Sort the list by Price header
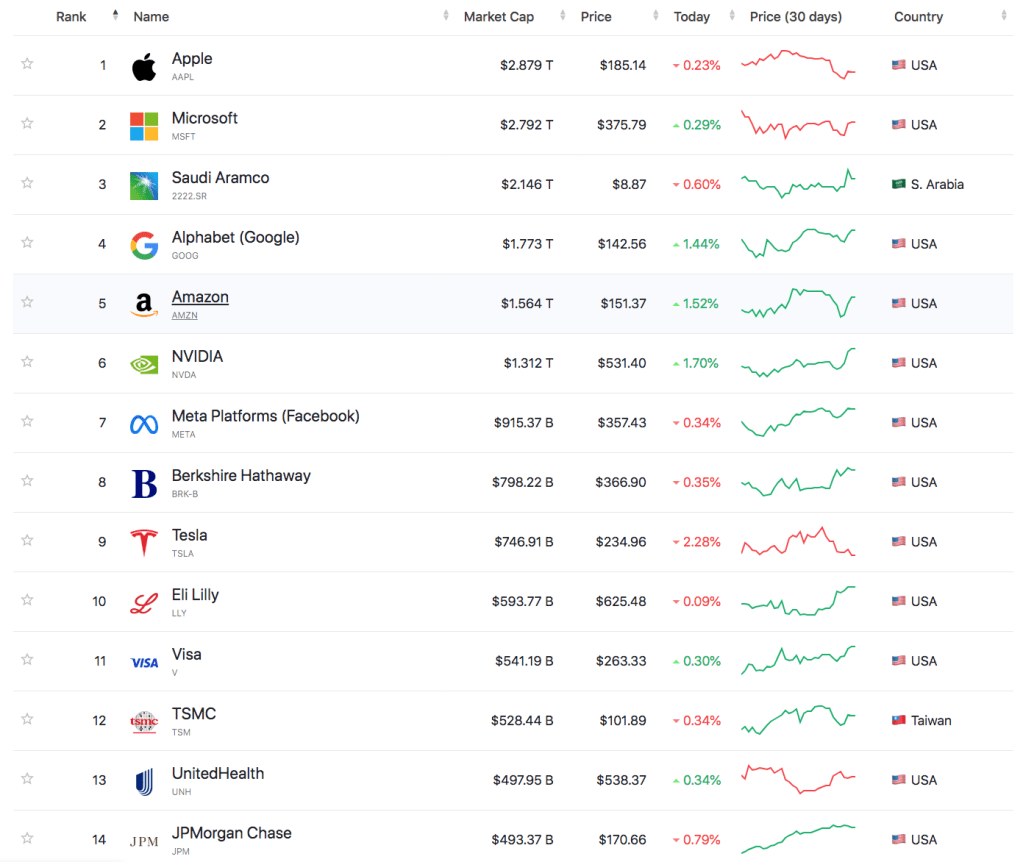This screenshot has height=862, width=1023. tap(596, 17)
